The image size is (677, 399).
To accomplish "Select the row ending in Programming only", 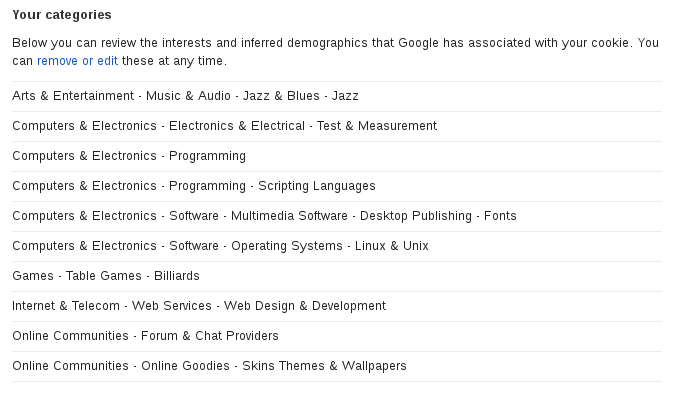I will pyautogui.click(x=337, y=156).
